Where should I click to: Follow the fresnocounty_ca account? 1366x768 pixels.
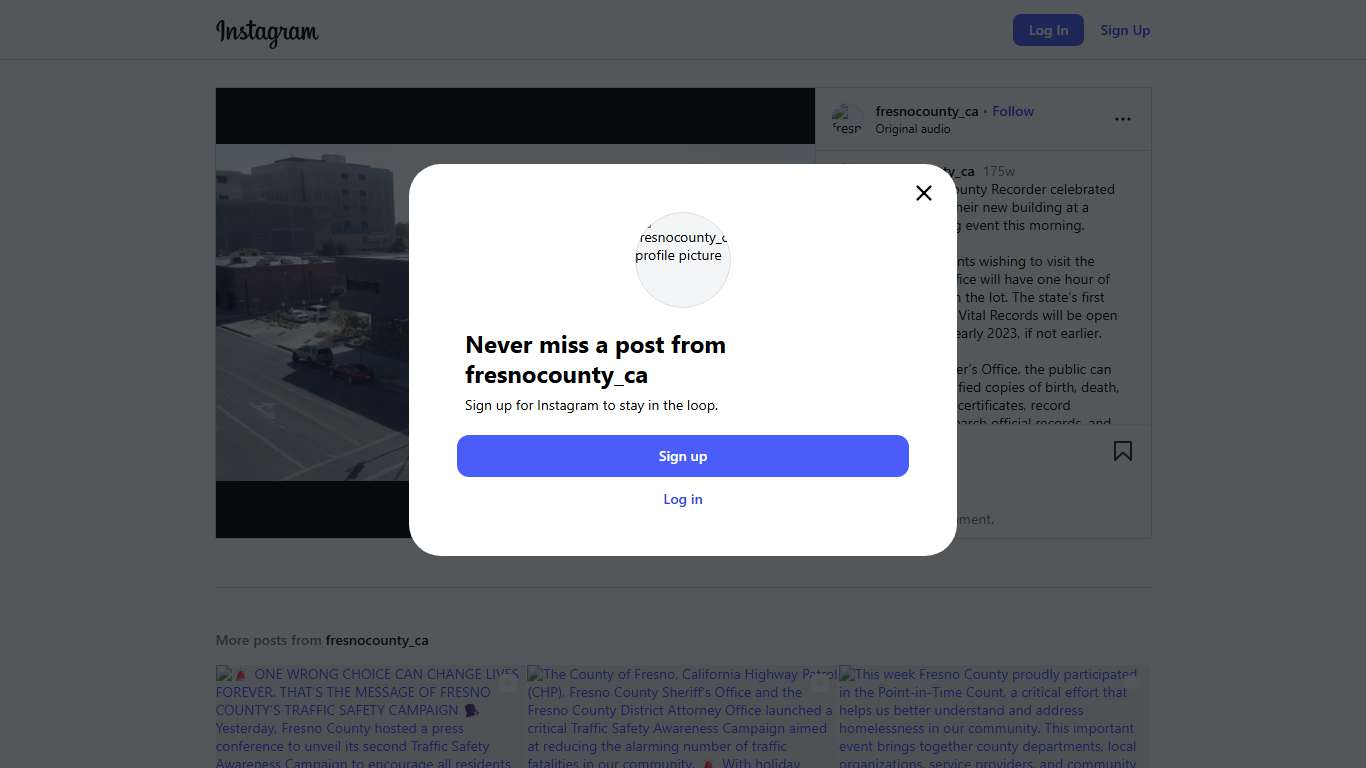[1013, 111]
